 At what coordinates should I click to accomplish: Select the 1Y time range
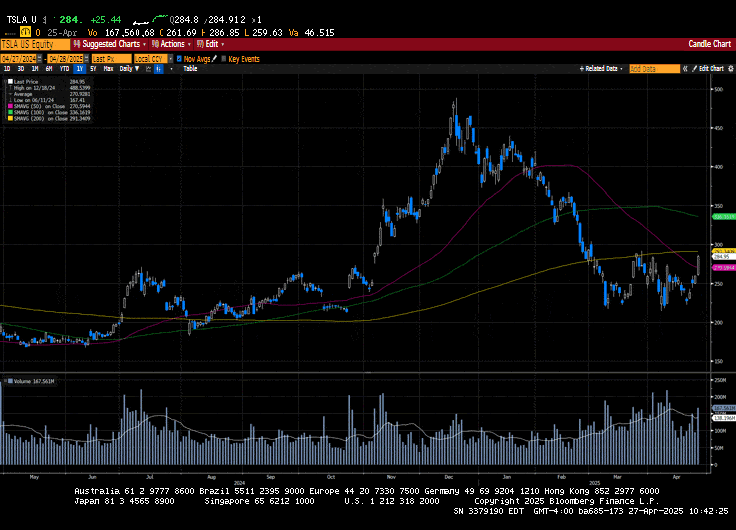79,69
